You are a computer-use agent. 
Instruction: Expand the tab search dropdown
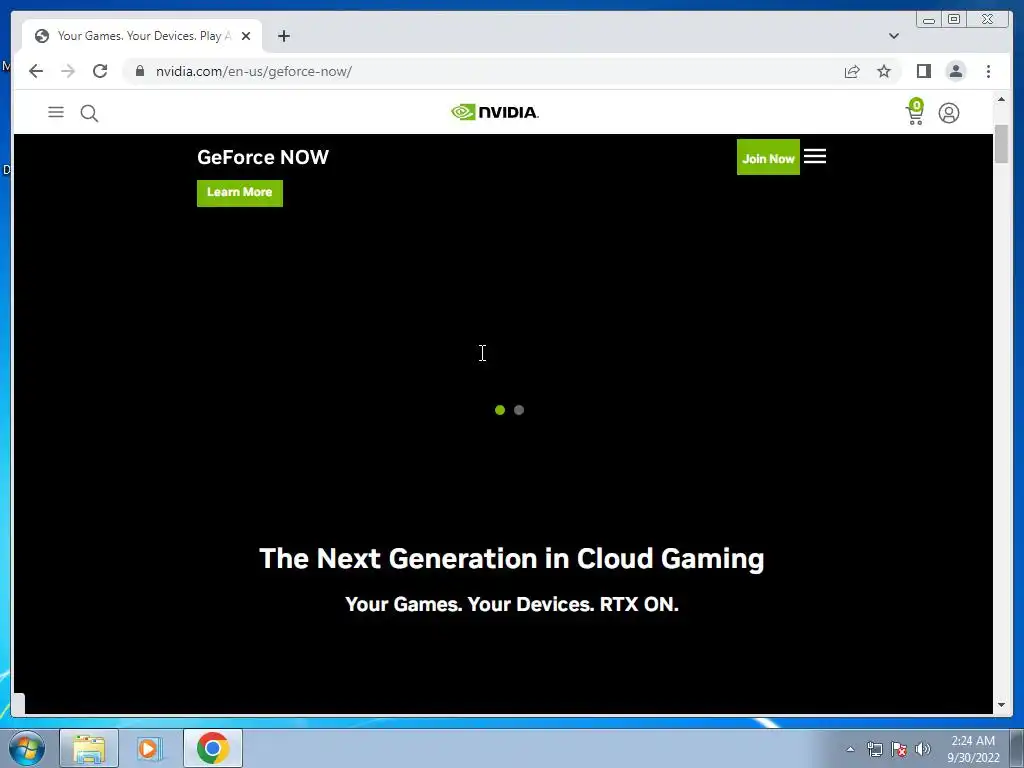click(894, 36)
